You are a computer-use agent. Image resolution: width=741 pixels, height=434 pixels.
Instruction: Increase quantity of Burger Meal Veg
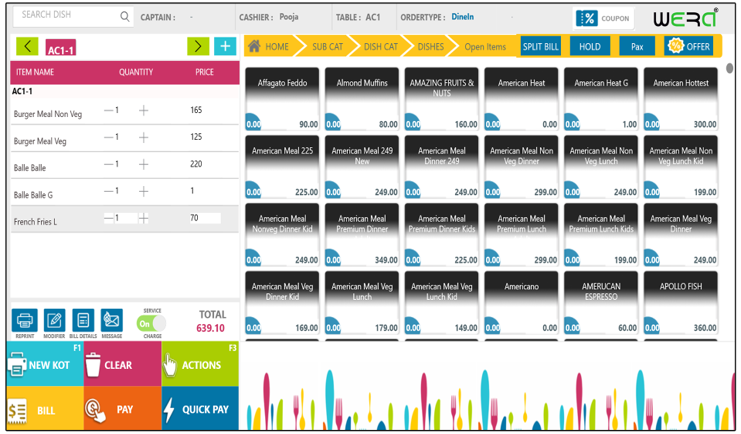coord(144,138)
